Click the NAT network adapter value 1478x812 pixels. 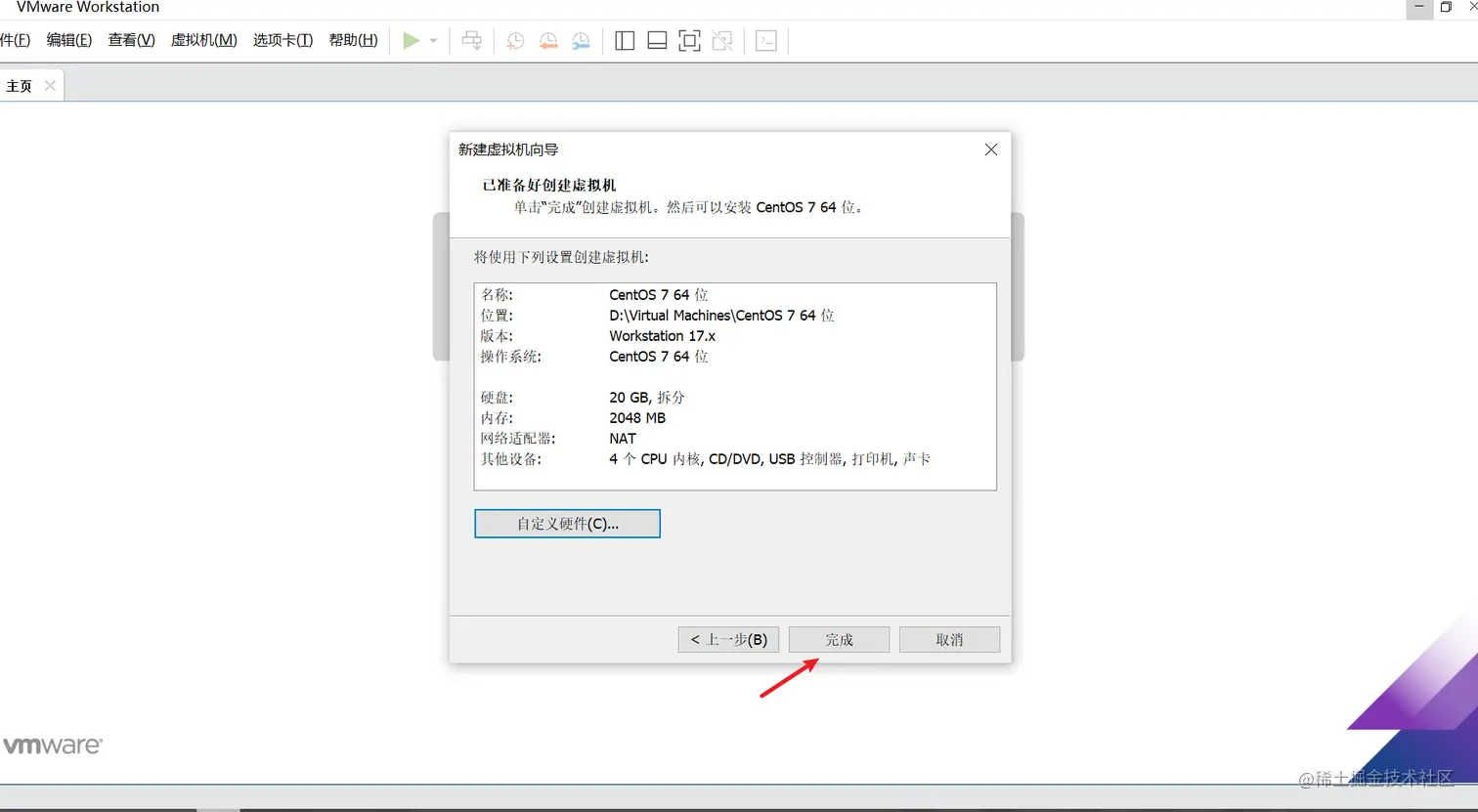click(x=623, y=439)
